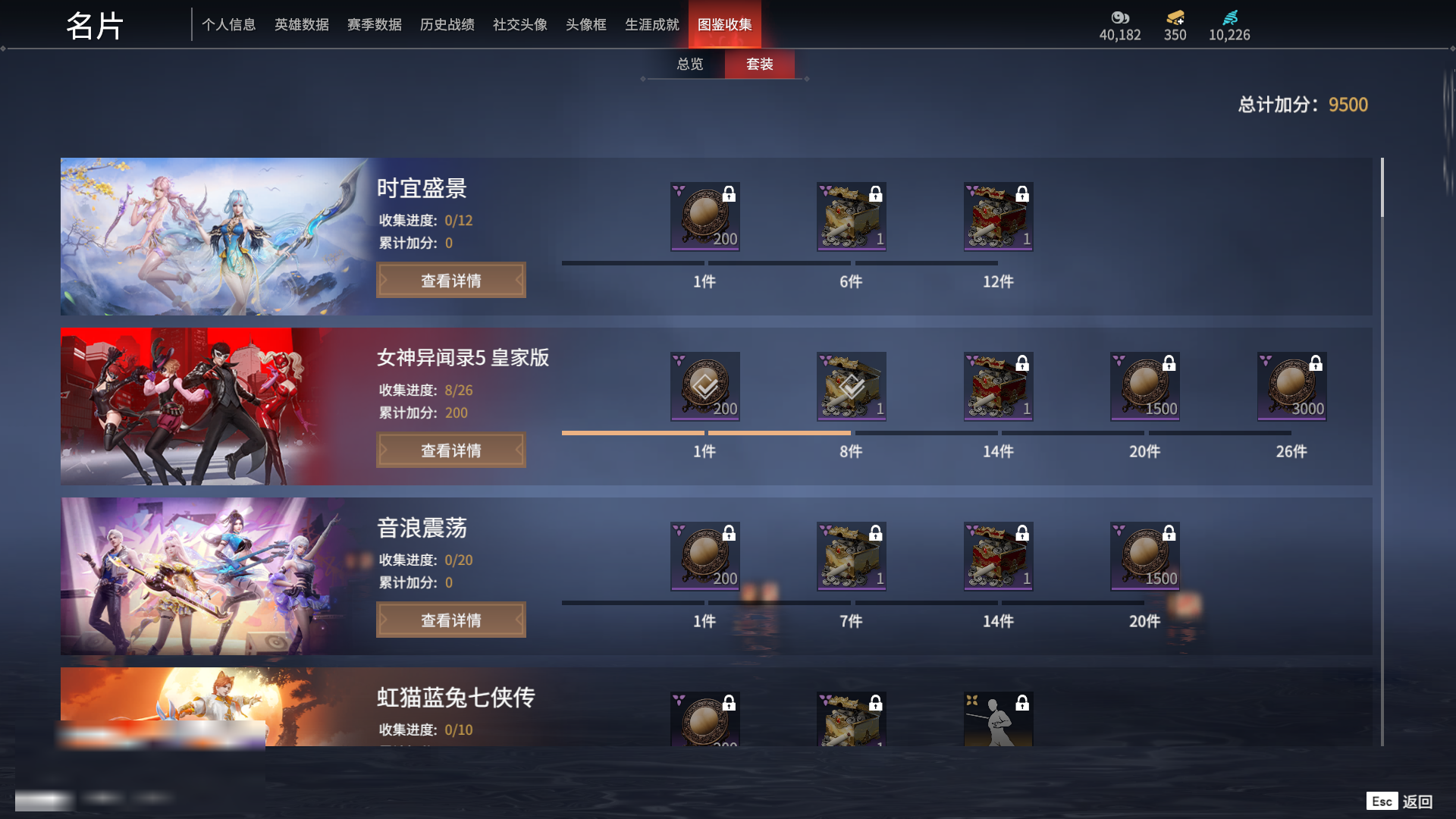
Task: Switch to the 总览 sub-tab
Action: coord(689,64)
